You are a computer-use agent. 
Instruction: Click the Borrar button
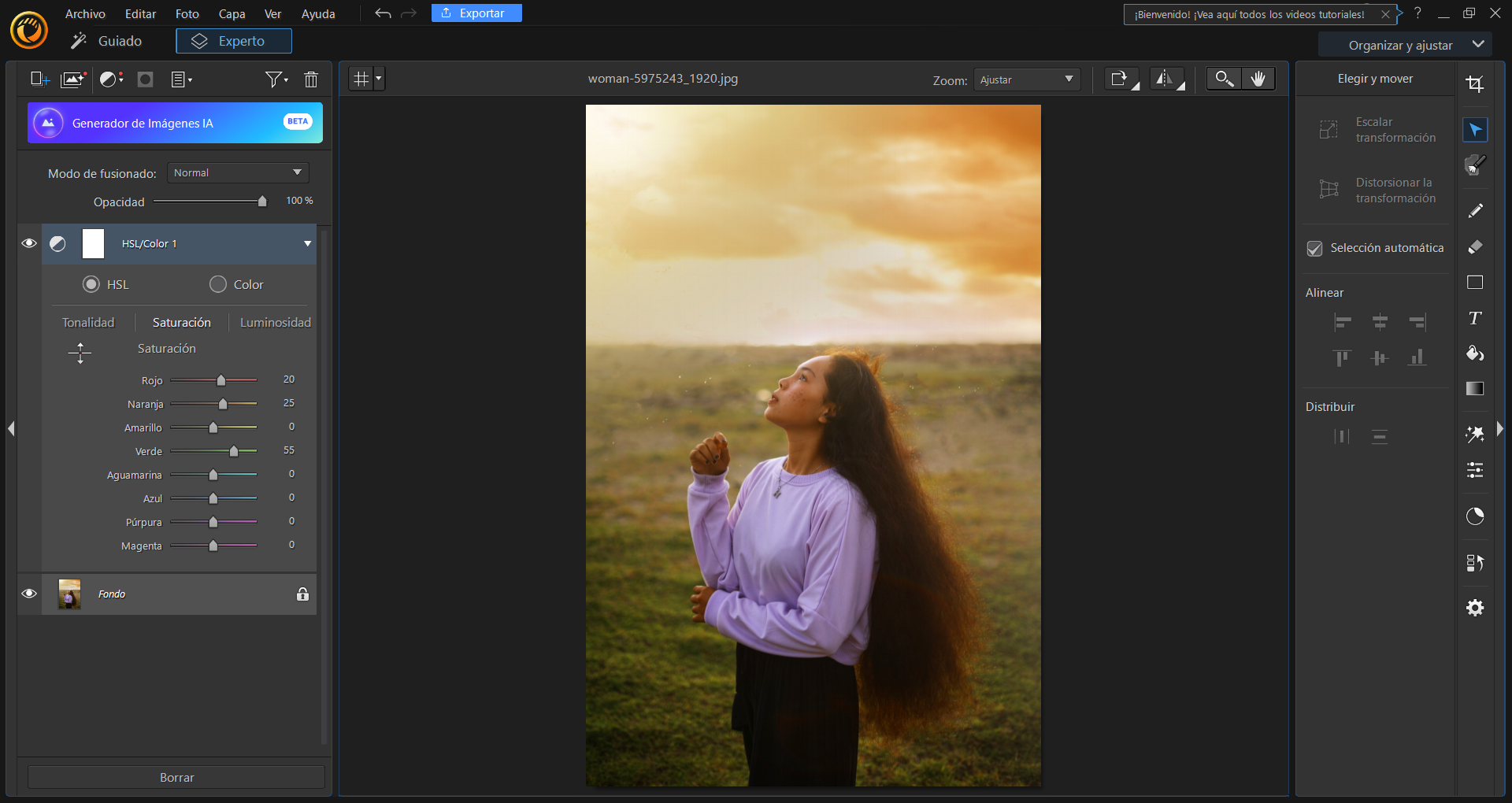[176, 777]
